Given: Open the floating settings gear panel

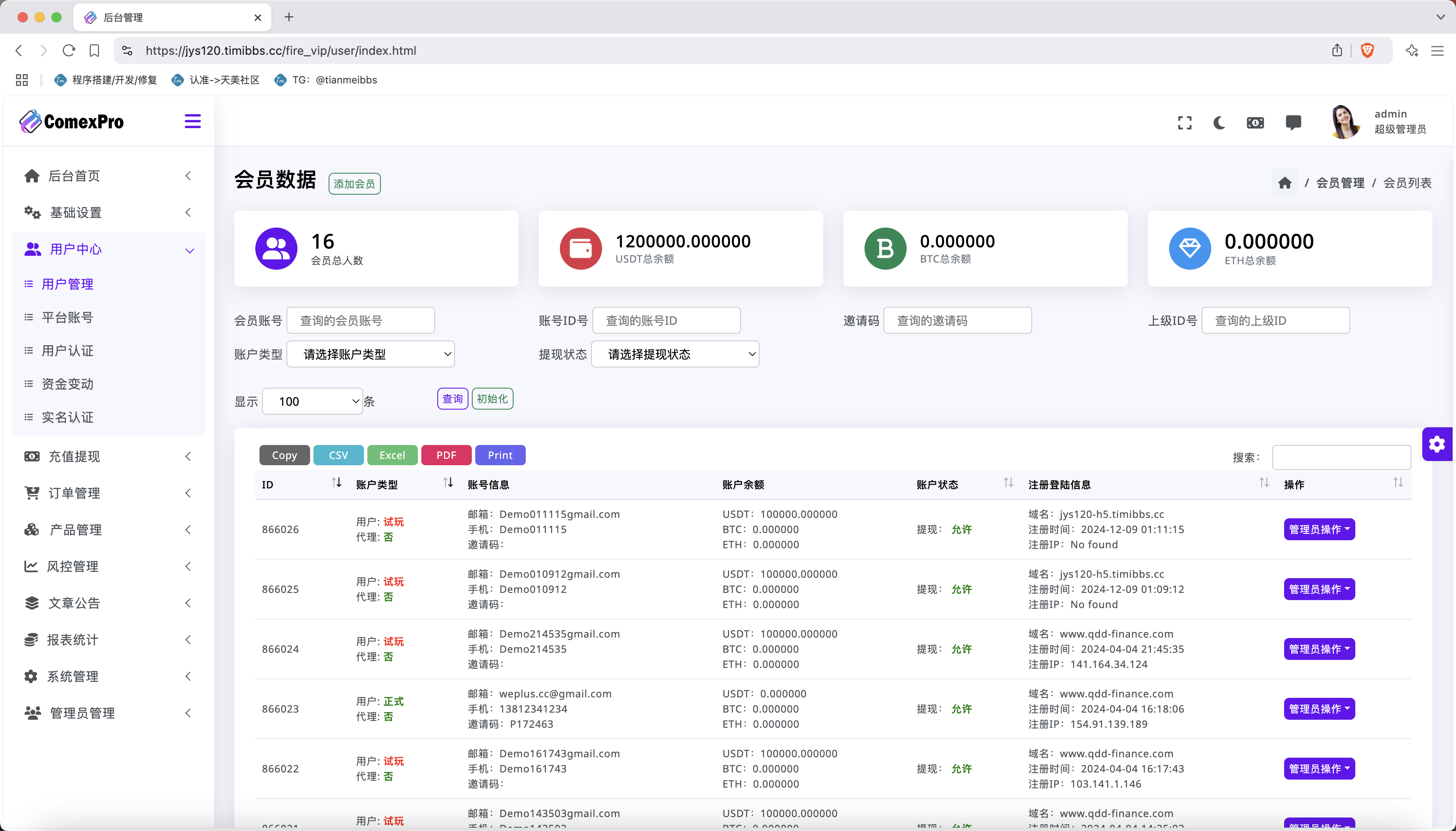Looking at the screenshot, I should pyautogui.click(x=1437, y=444).
